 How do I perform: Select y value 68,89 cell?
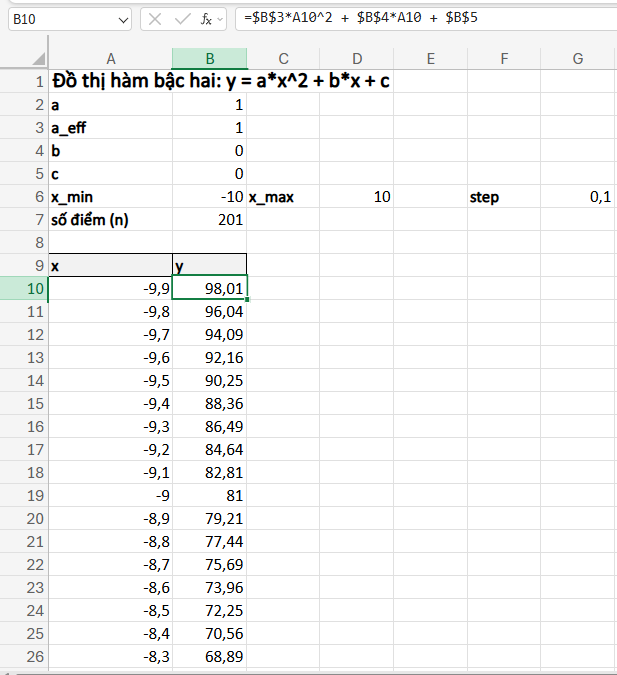pos(210,656)
